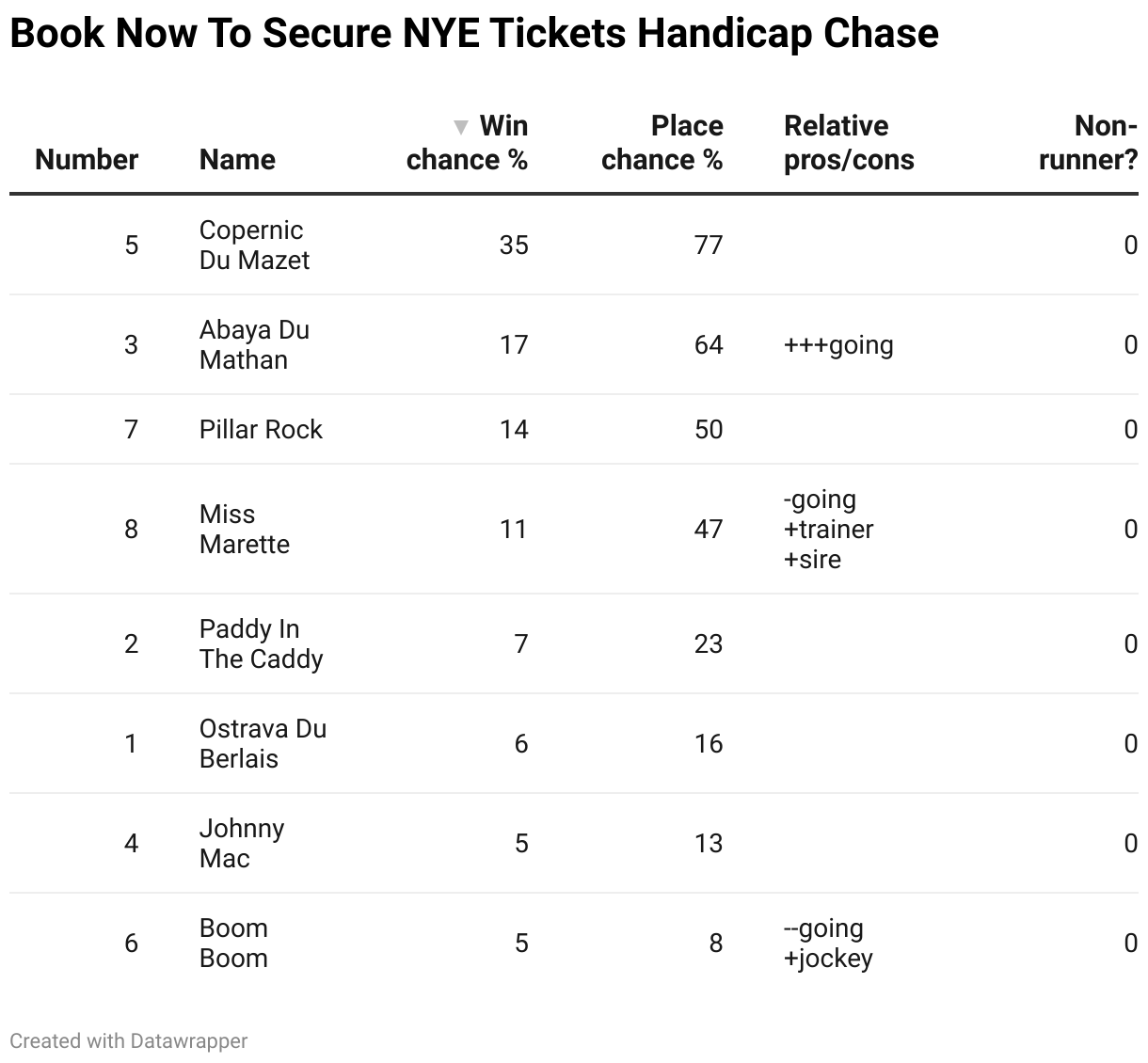The image size is (1148, 1063).
Task: Click the 35 win chance value
Action: (514, 246)
